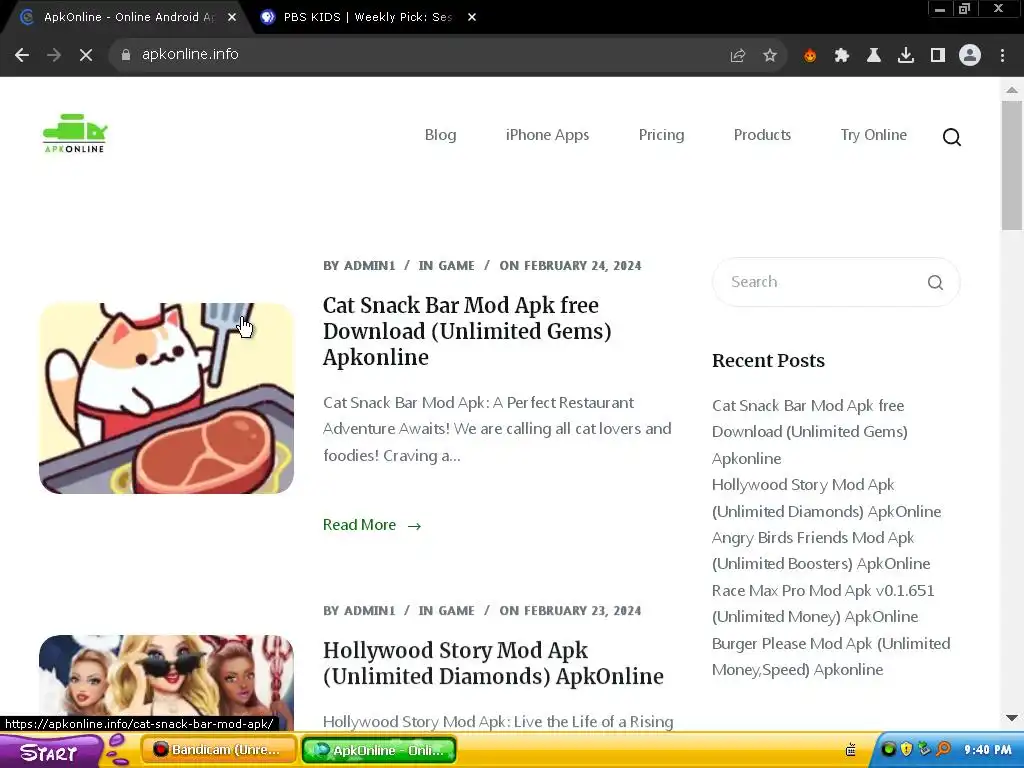Screen dimensions: 1024x768
Task: Click the 9:40 PM clock
Action: tap(988, 750)
